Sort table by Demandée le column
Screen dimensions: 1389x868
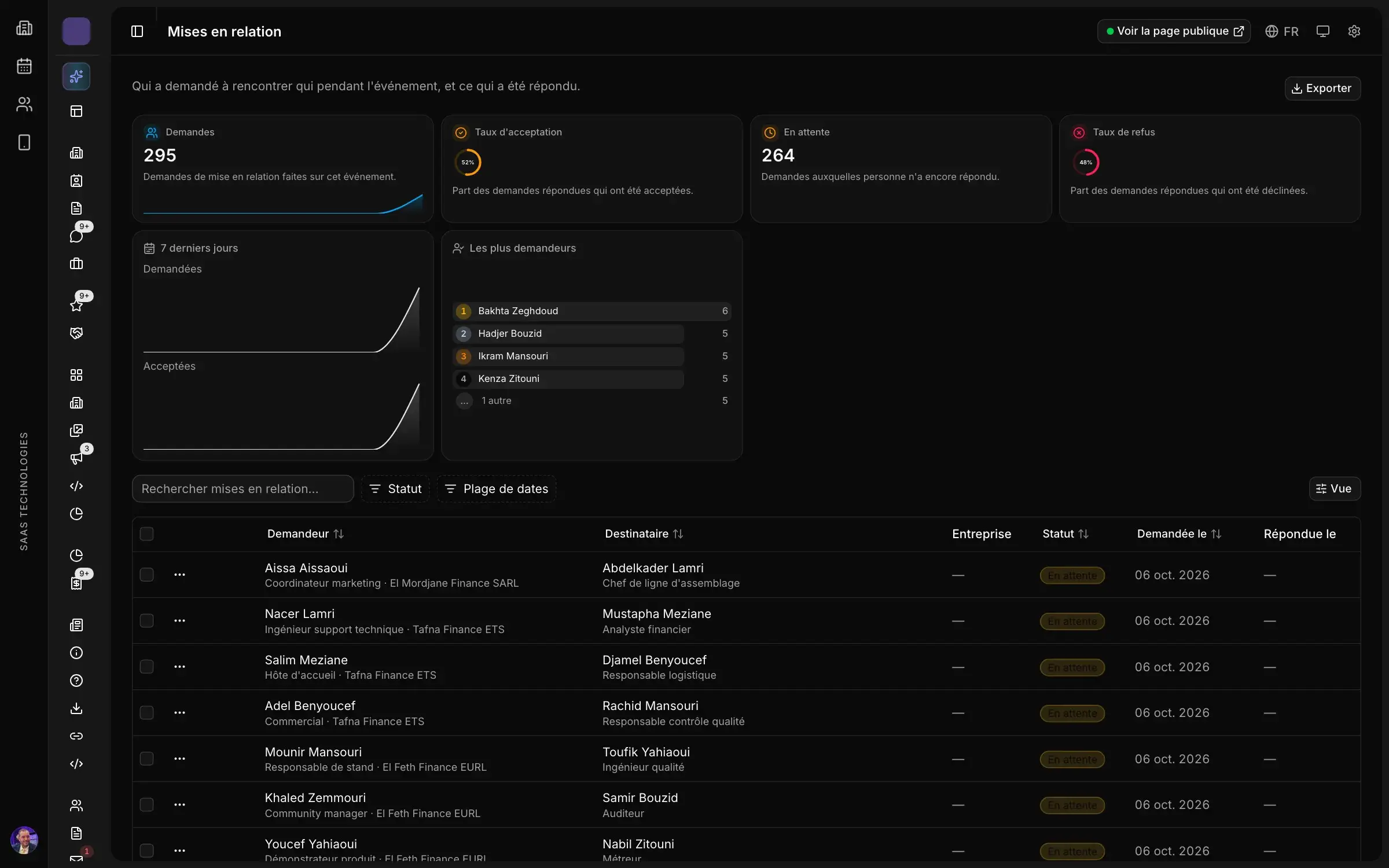pyautogui.click(x=1179, y=534)
